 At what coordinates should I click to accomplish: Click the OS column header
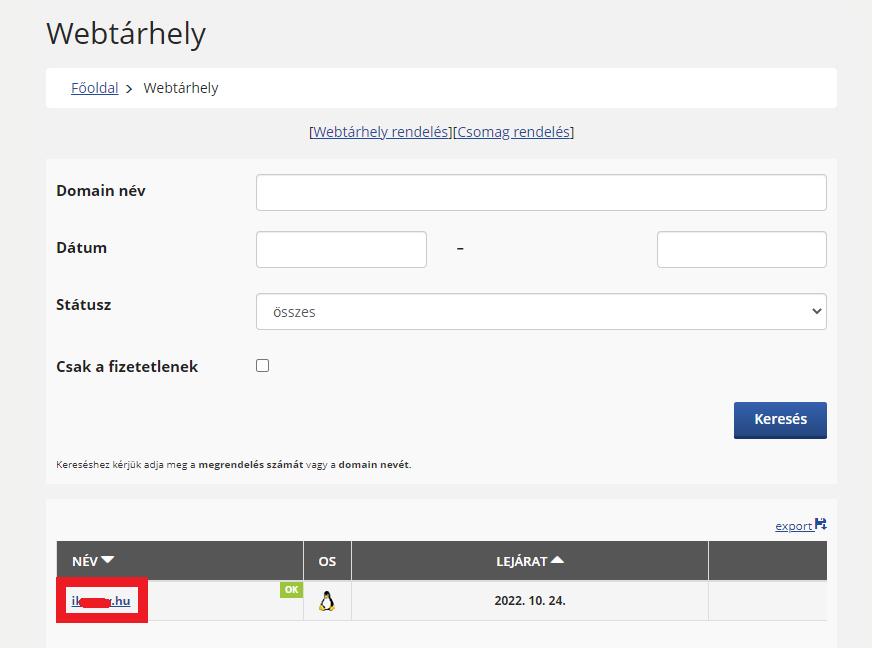(327, 561)
